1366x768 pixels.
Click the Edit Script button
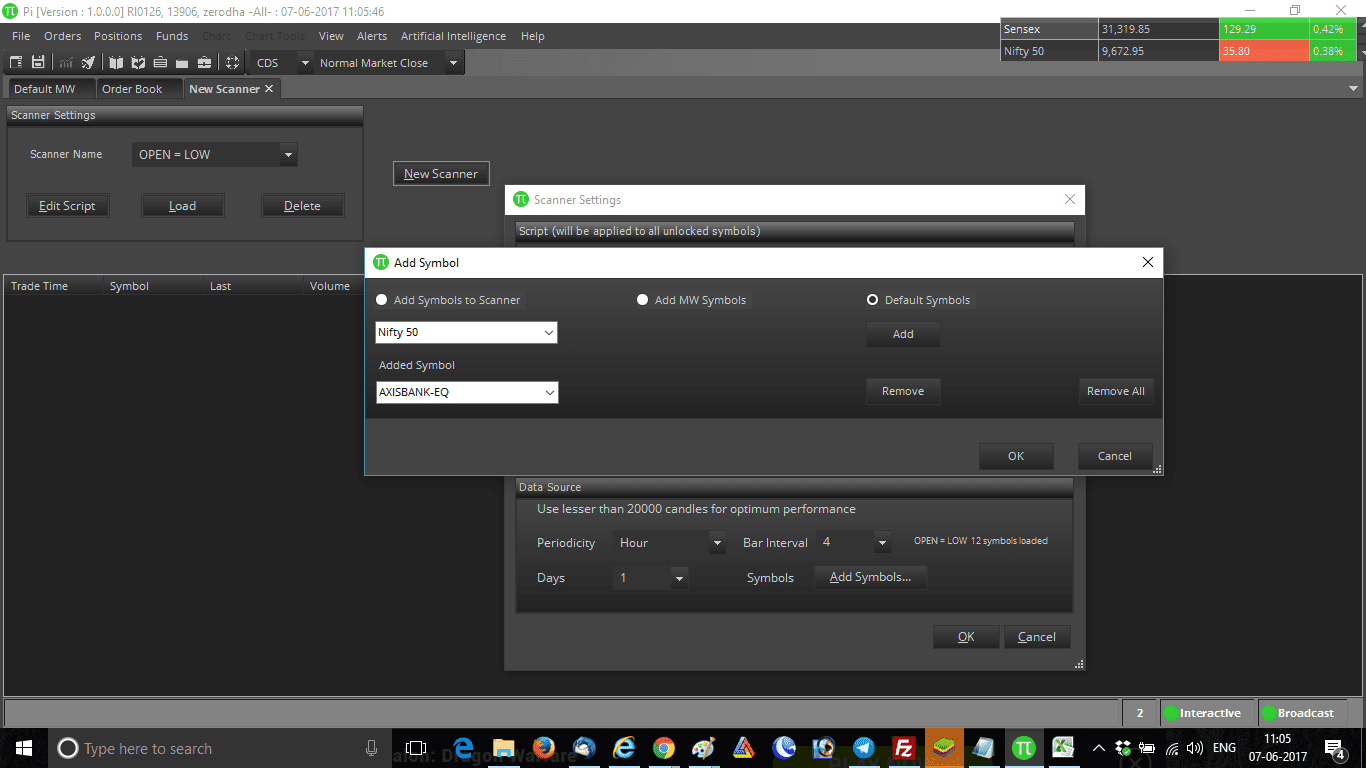67,206
